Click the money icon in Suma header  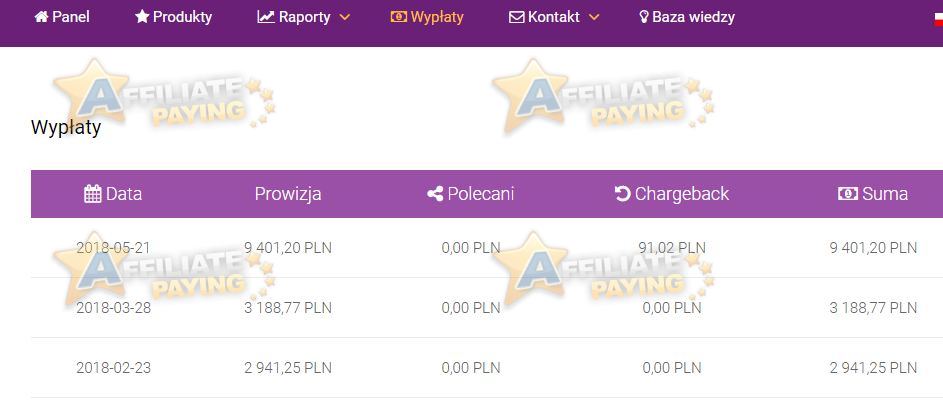click(x=848, y=194)
